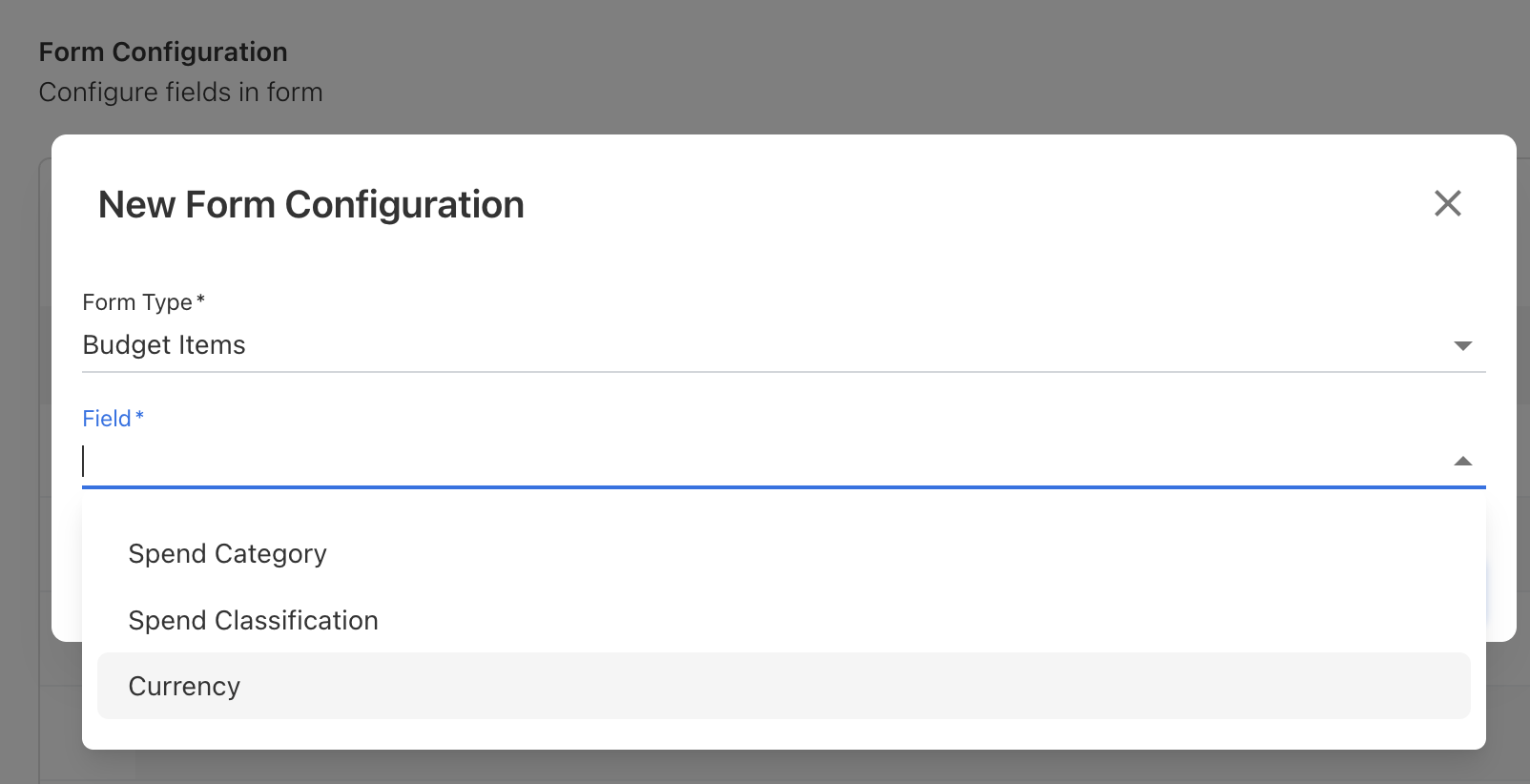The width and height of the screenshot is (1530, 784).
Task: Open the Budget Items selection
Action: (x=164, y=345)
